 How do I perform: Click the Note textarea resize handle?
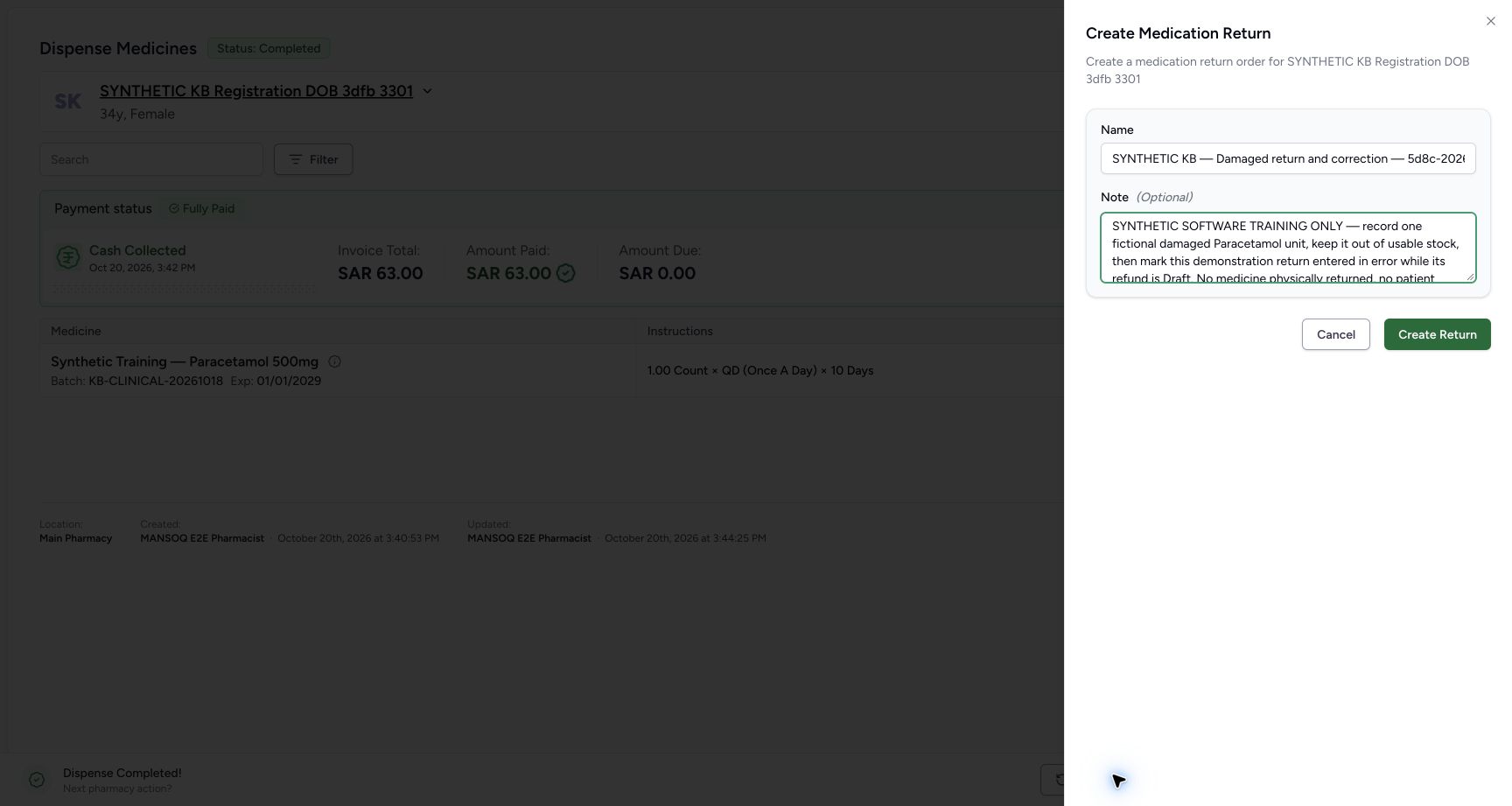click(1471, 277)
